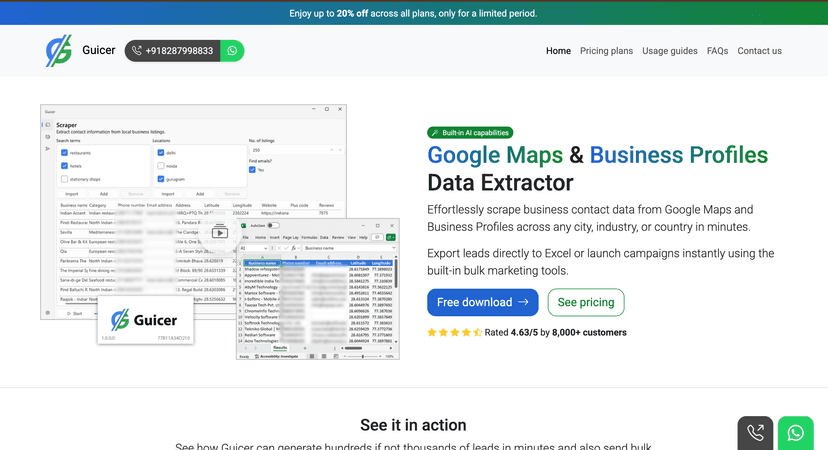Go to the Home menu item
Image resolution: width=828 pixels, height=450 pixels.
558,51
